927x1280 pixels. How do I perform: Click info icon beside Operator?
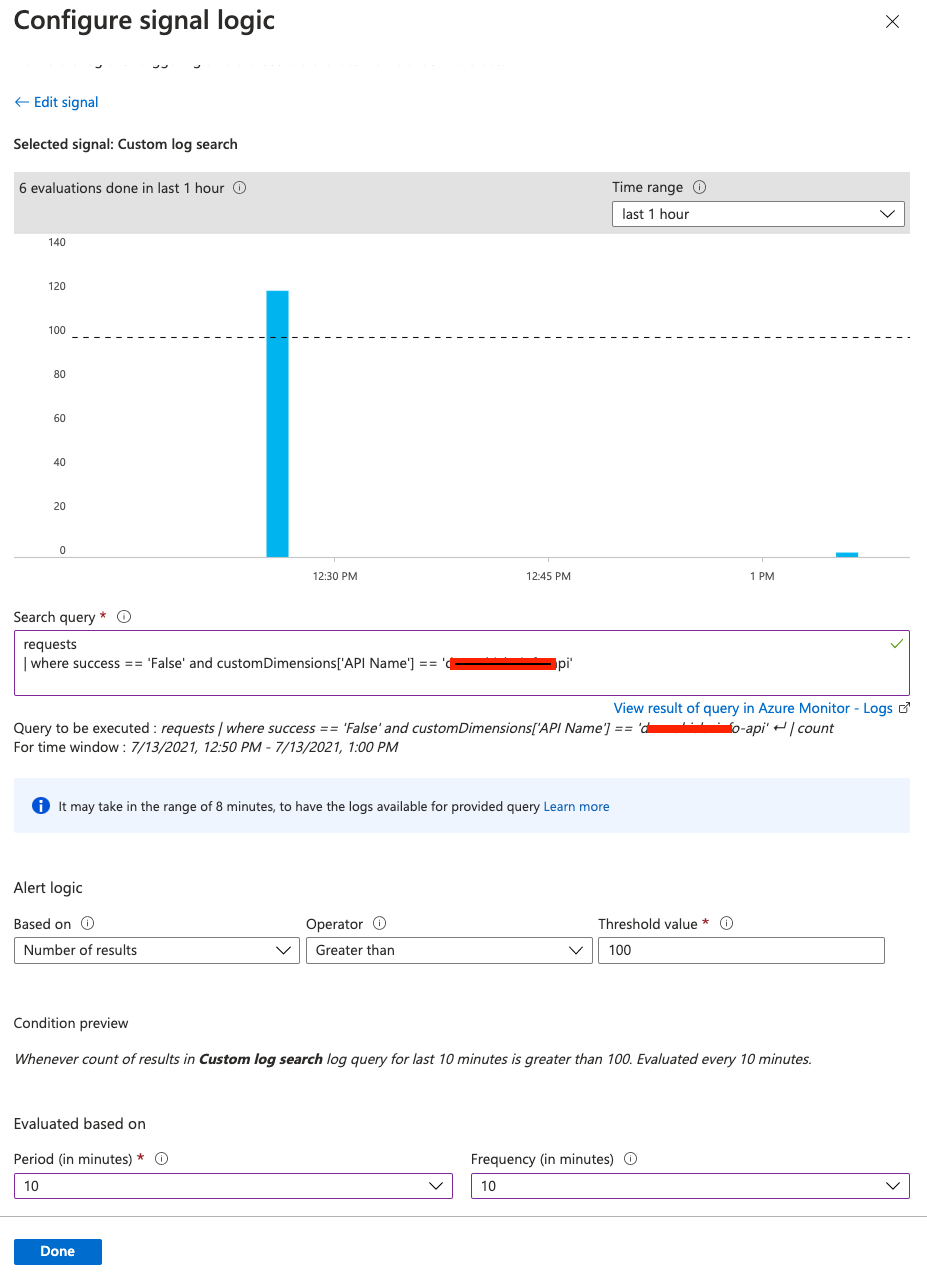[x=379, y=924]
